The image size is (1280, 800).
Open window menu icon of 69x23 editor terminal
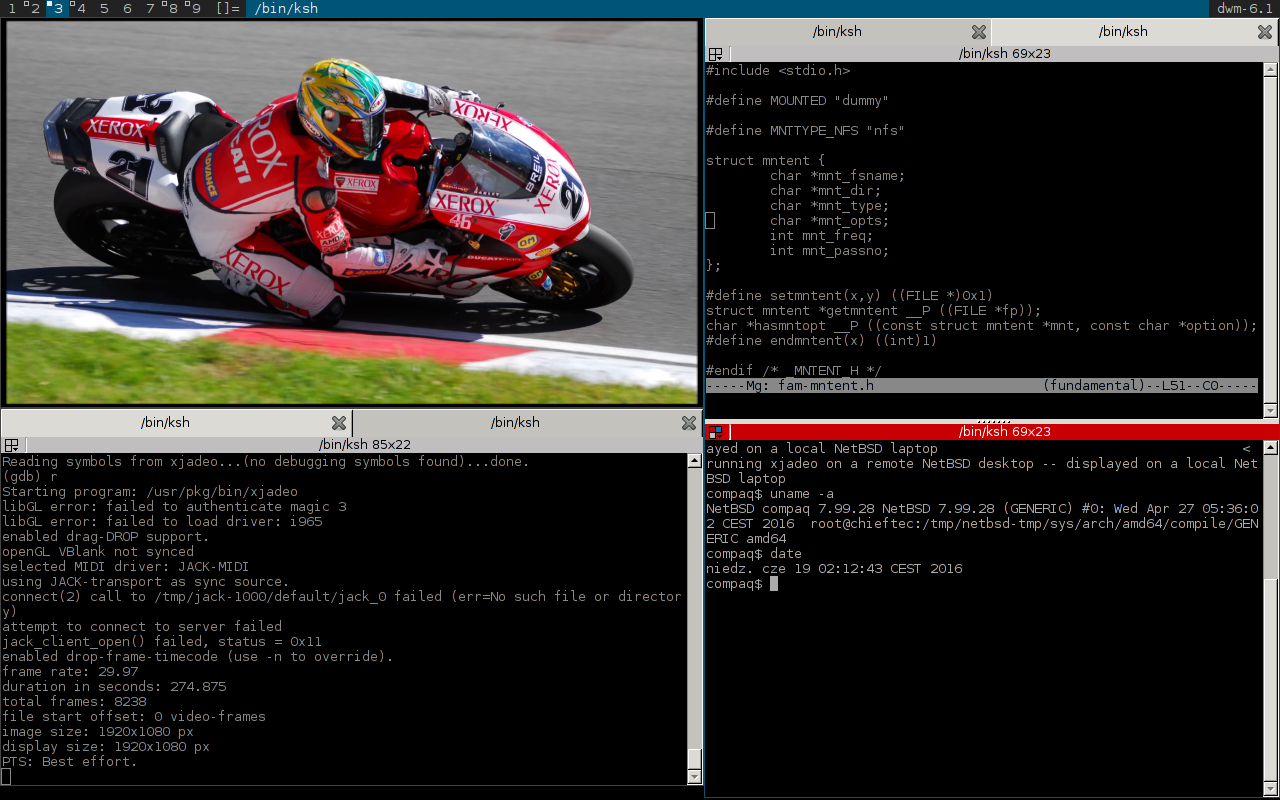click(x=716, y=54)
